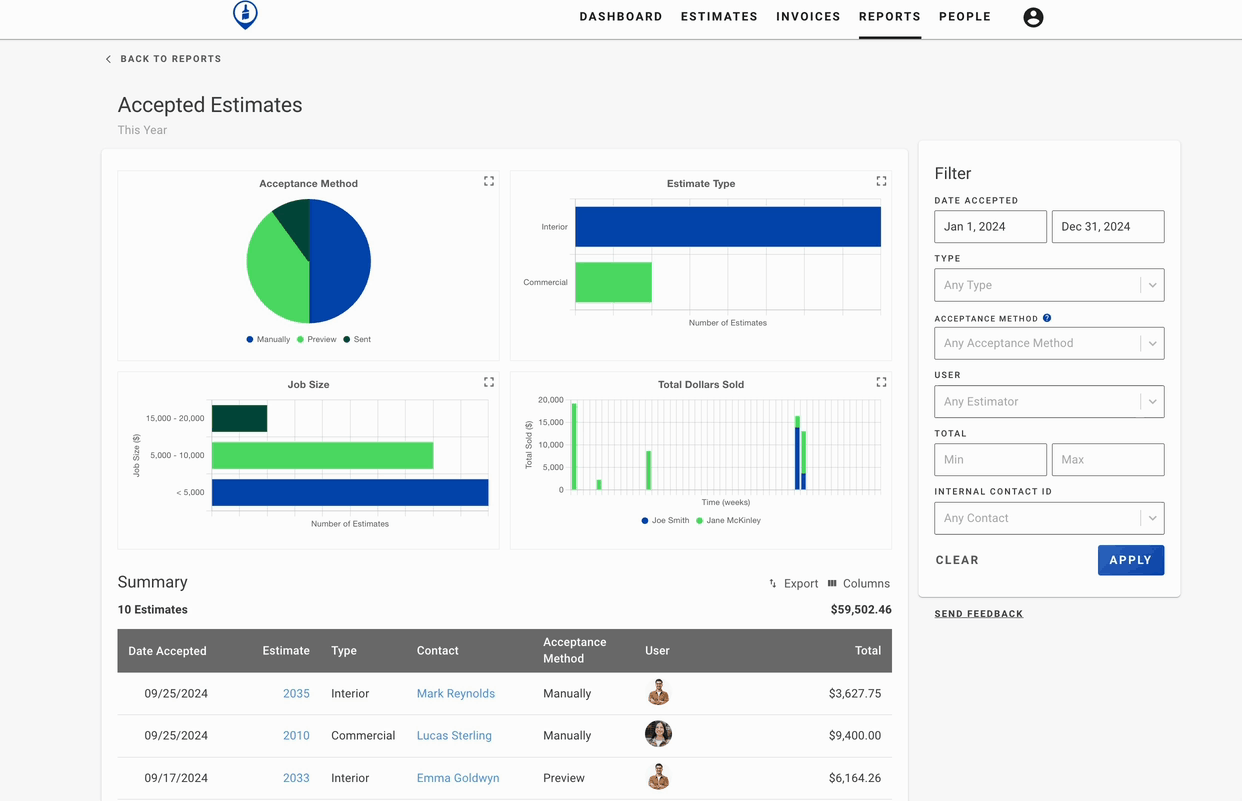
Task: Click the Min total input field
Action: tap(990, 460)
